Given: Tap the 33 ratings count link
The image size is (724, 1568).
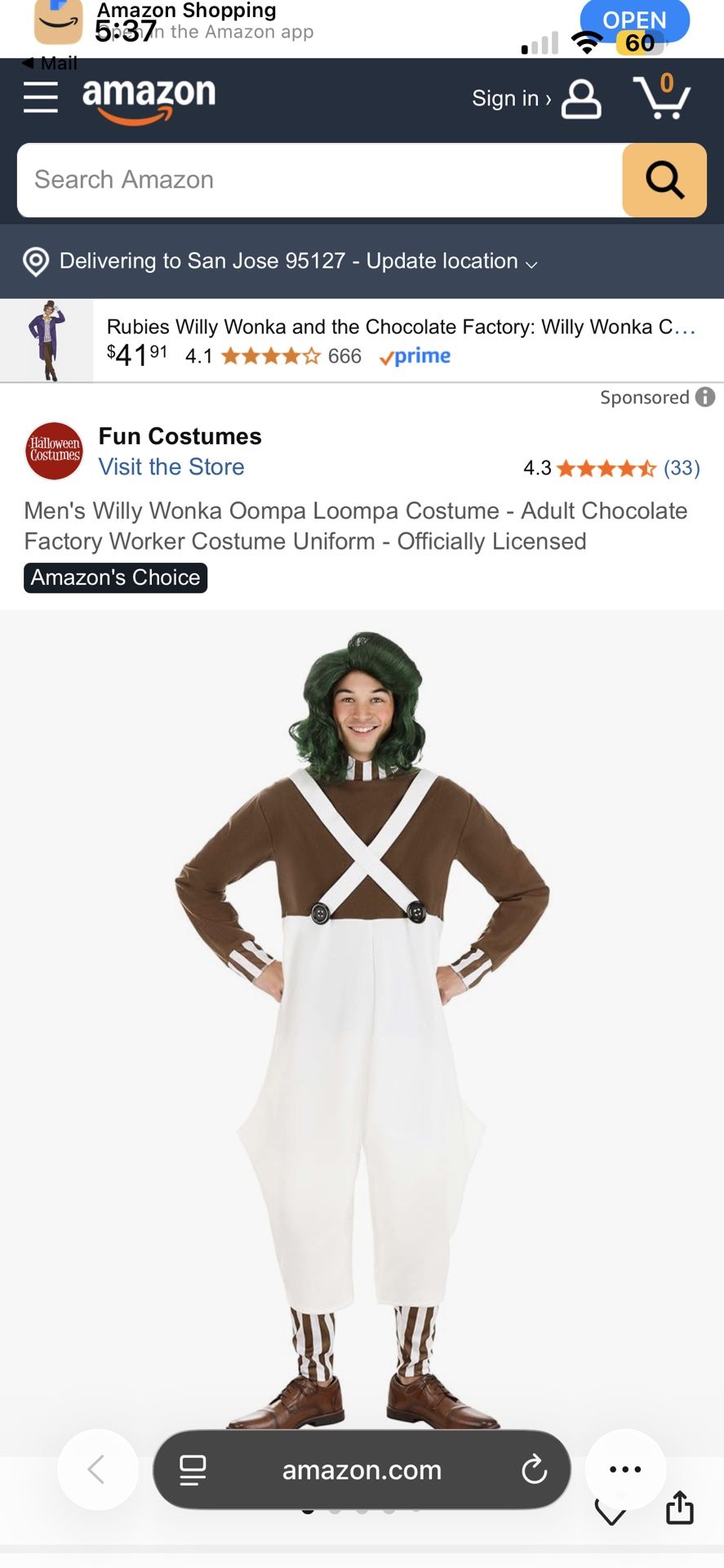Looking at the screenshot, I should 682,468.
